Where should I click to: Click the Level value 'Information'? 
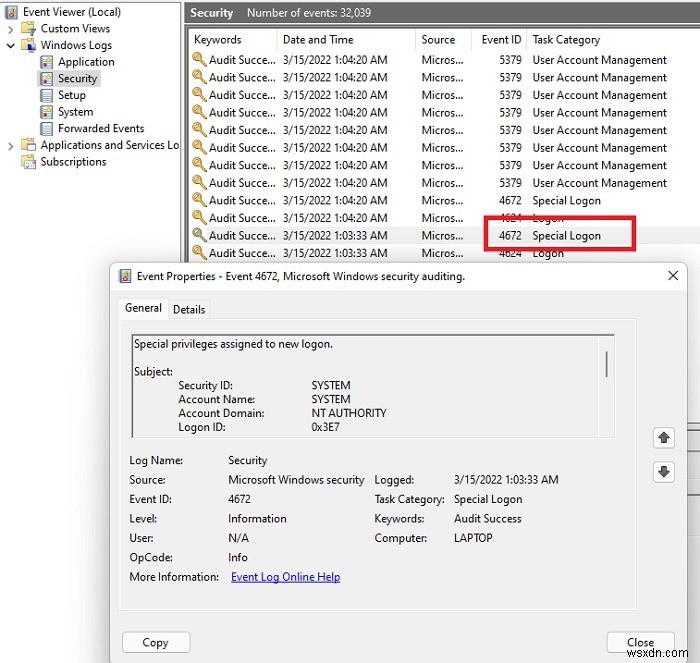pos(257,518)
